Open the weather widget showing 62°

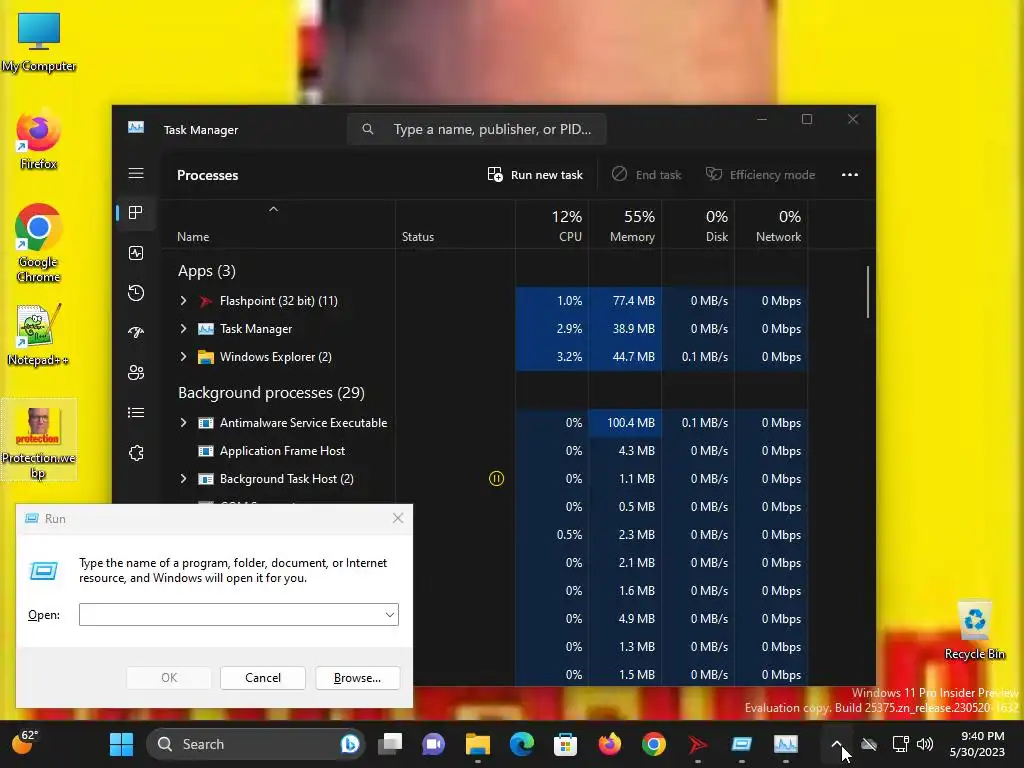point(25,743)
